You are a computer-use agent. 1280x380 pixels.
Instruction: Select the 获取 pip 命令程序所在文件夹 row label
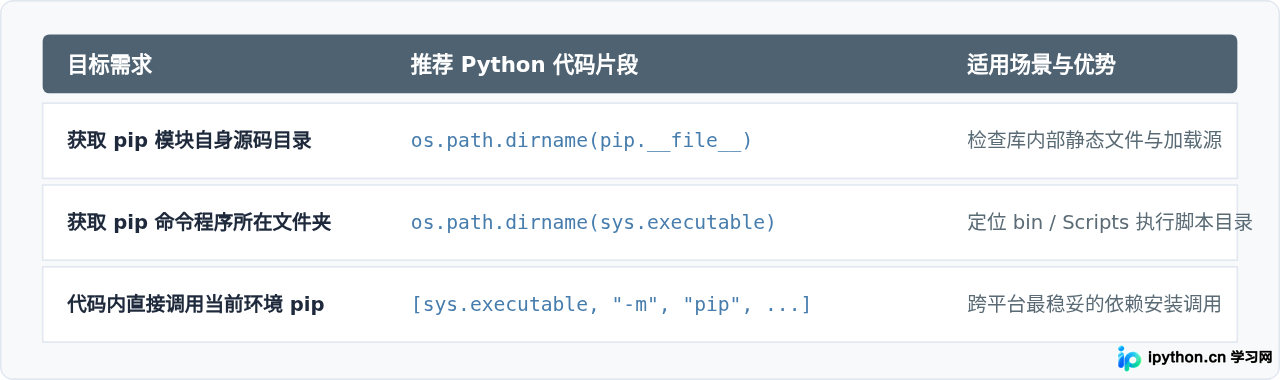[x=199, y=223]
